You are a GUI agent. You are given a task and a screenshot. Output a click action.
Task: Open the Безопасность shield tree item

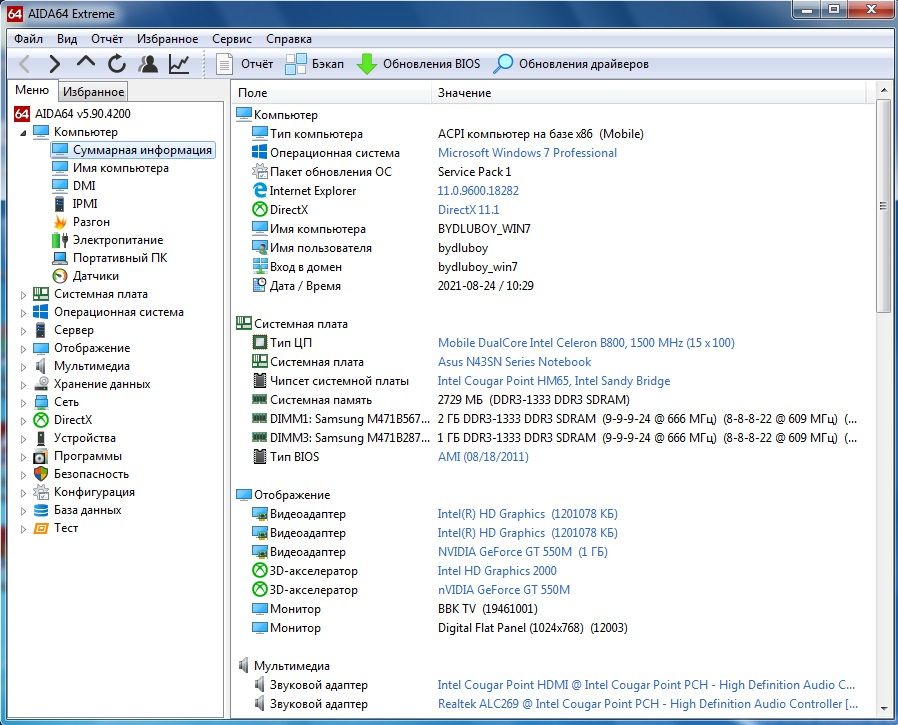click(x=81, y=474)
